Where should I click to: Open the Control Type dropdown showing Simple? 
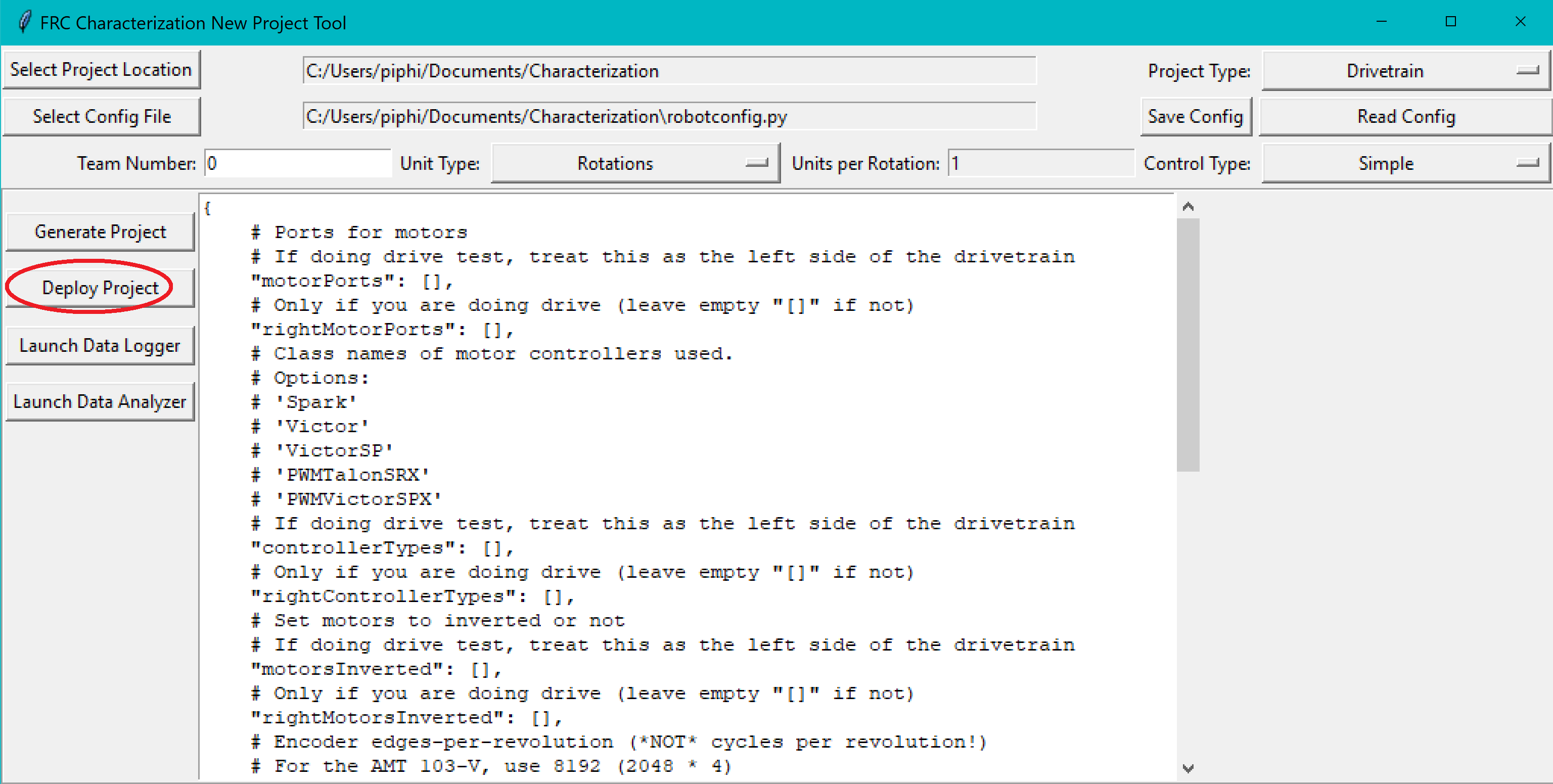[x=1405, y=163]
